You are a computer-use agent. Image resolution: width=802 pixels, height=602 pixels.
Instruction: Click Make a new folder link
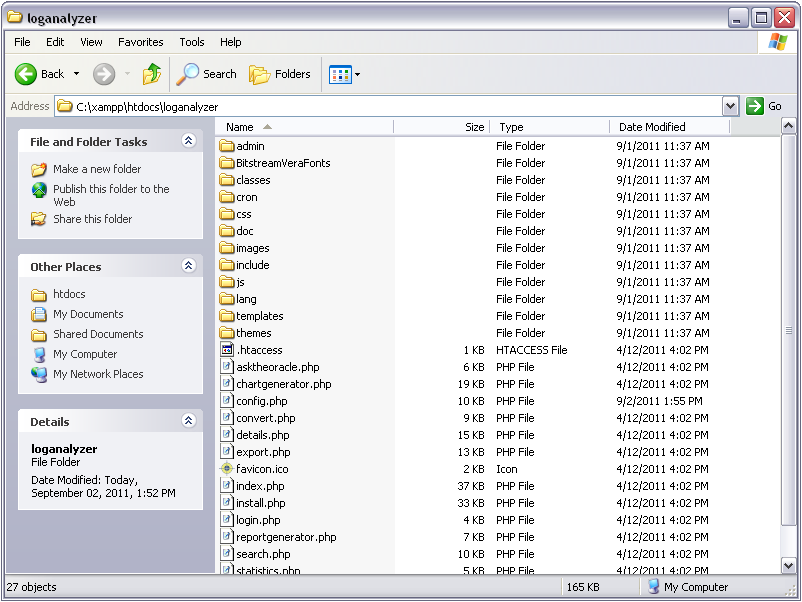tap(97, 169)
